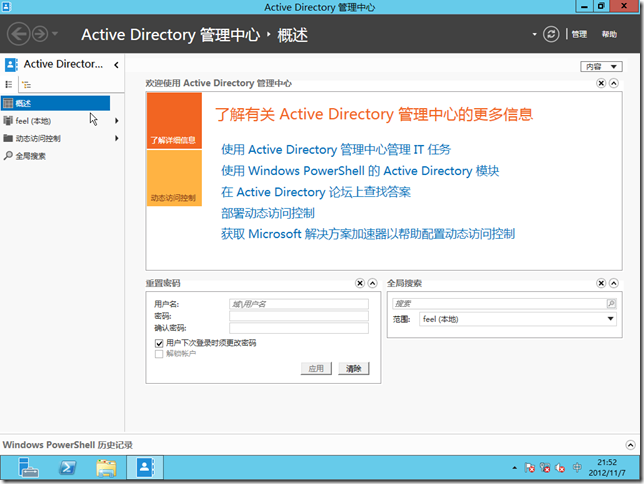This screenshot has width=644, height=484.
Task: Collapse the 重置密码 tile
Action: (x=373, y=283)
